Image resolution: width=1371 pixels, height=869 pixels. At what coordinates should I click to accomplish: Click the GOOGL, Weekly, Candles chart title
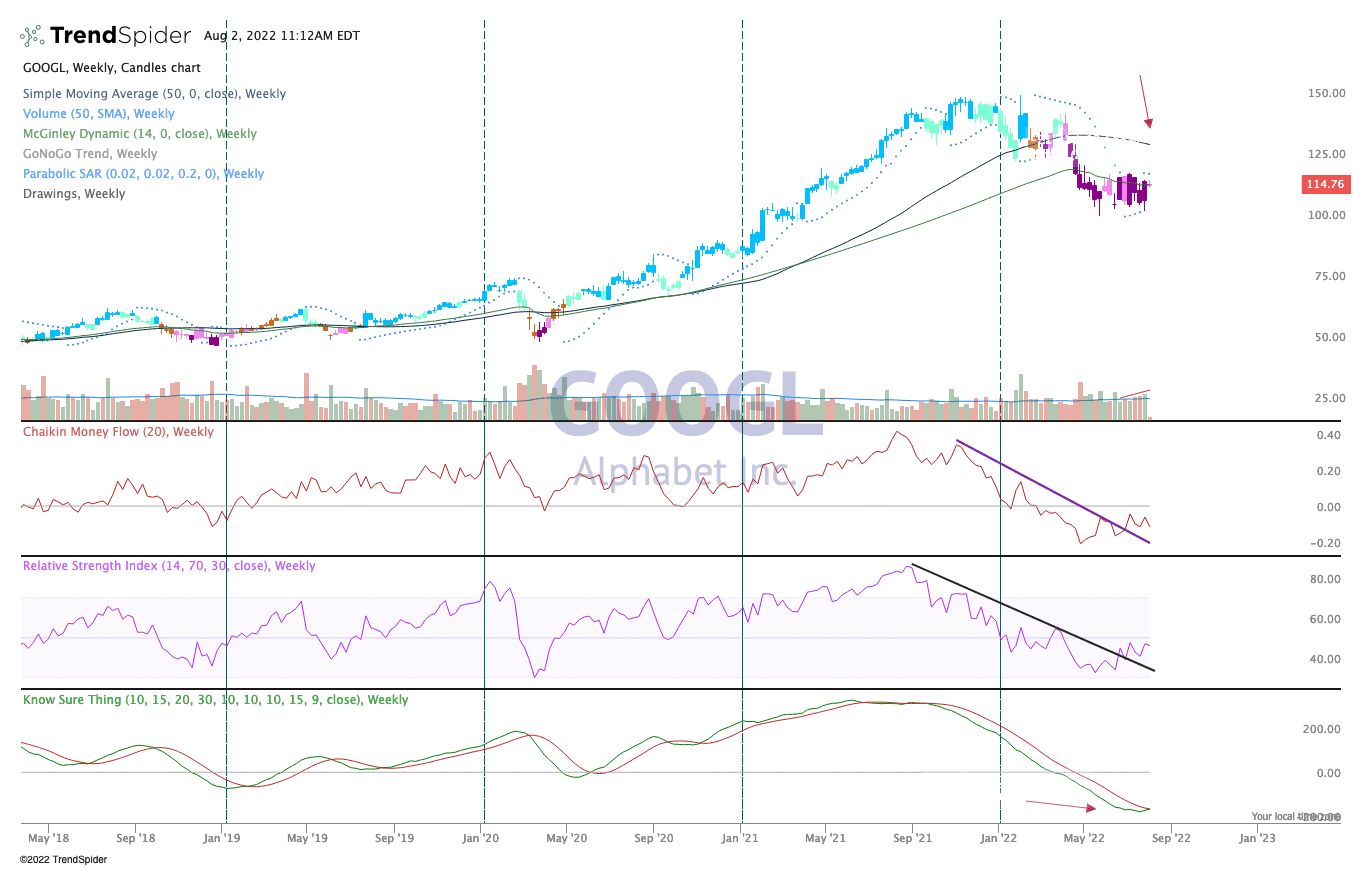pyautogui.click(x=111, y=68)
